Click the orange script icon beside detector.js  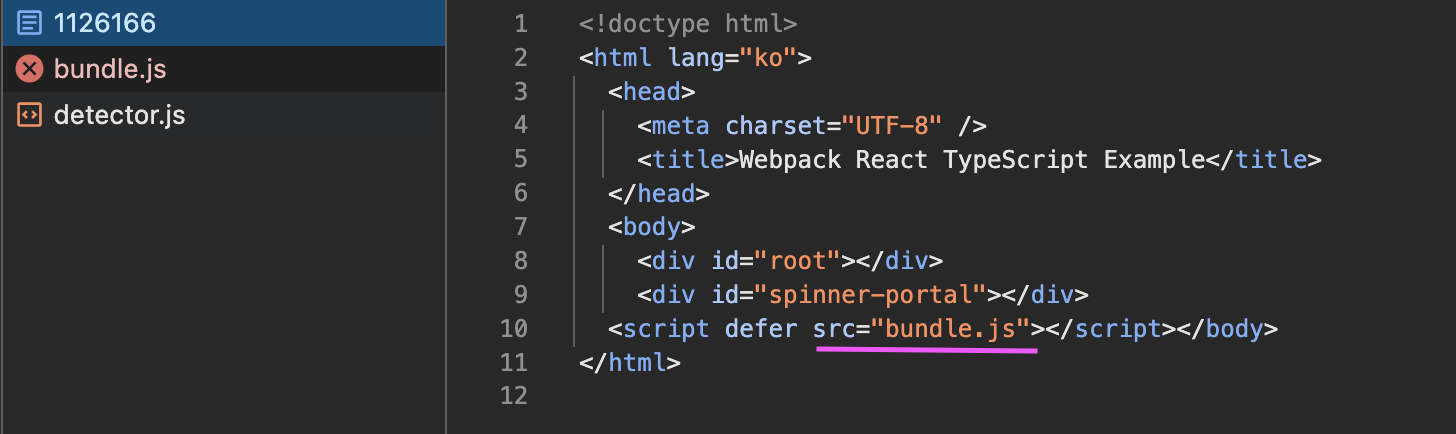(x=30, y=115)
